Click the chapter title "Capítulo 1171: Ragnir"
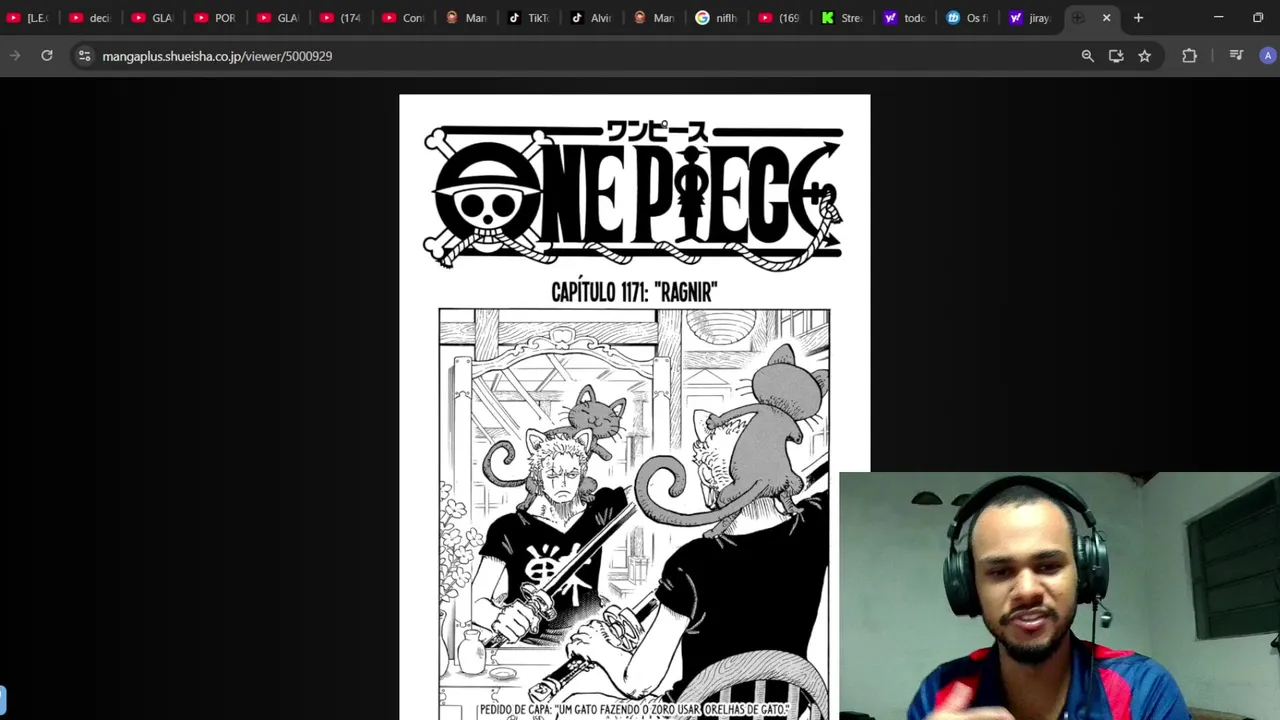Viewport: 1280px width, 720px height. click(x=634, y=292)
